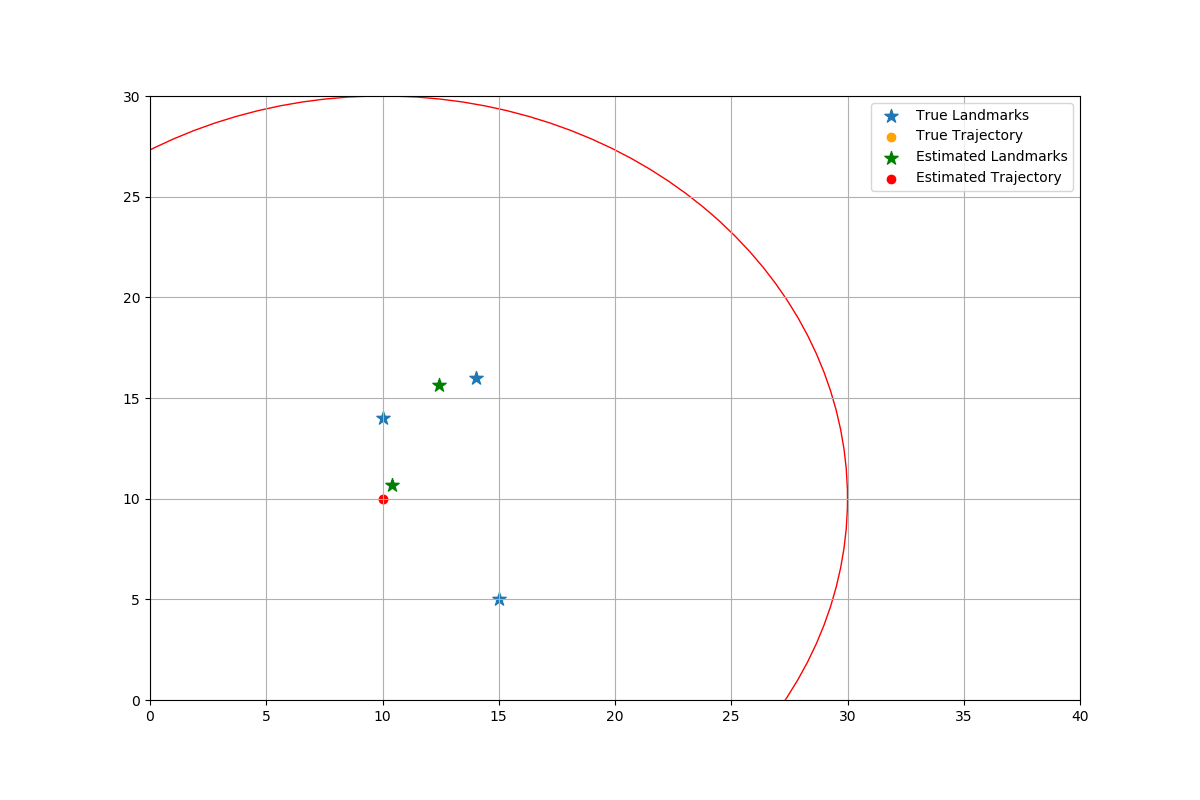Viewport: 1200px width, 800px height.
Task: Click the x-axis tick label 35
Action: tap(964, 717)
